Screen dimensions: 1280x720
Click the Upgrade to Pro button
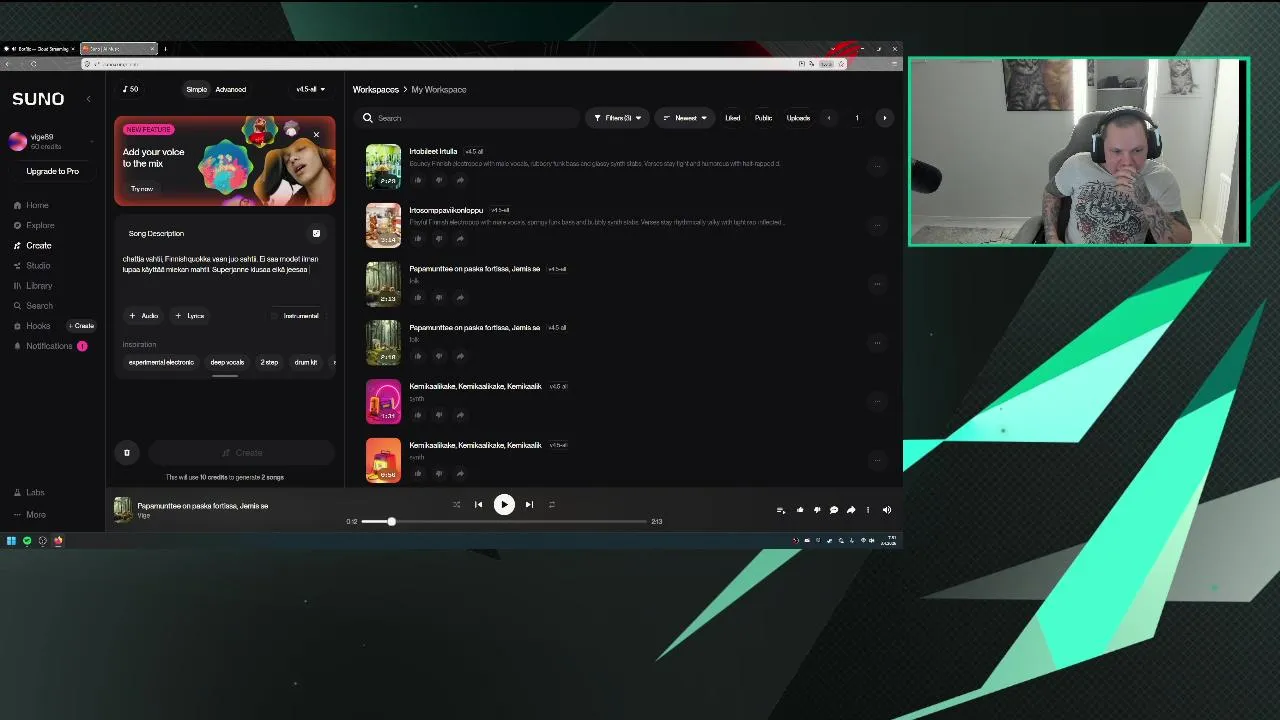pos(52,171)
